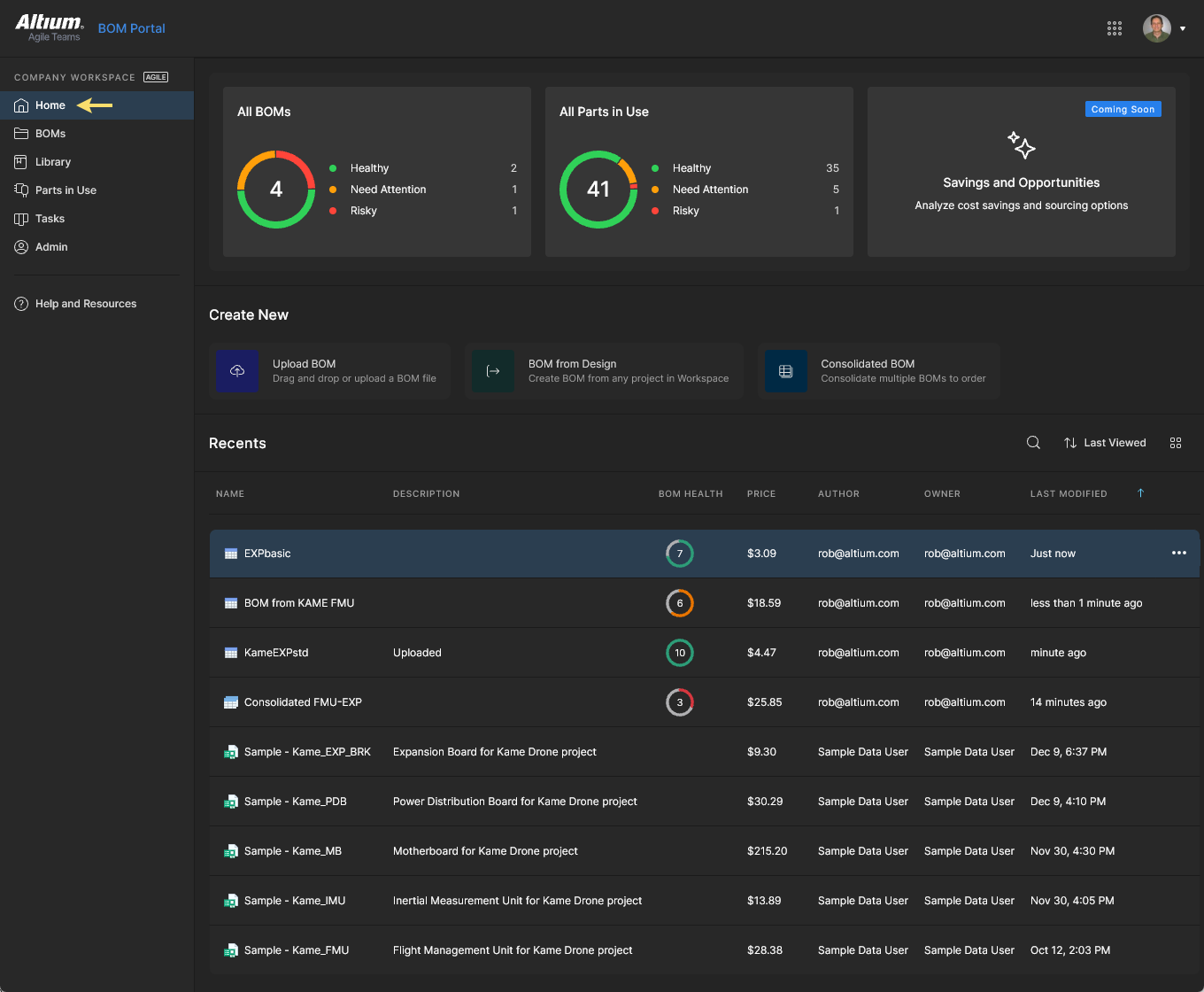Open the Sample - Kame_MB BOM
This screenshot has height=992, width=1204.
(x=292, y=851)
